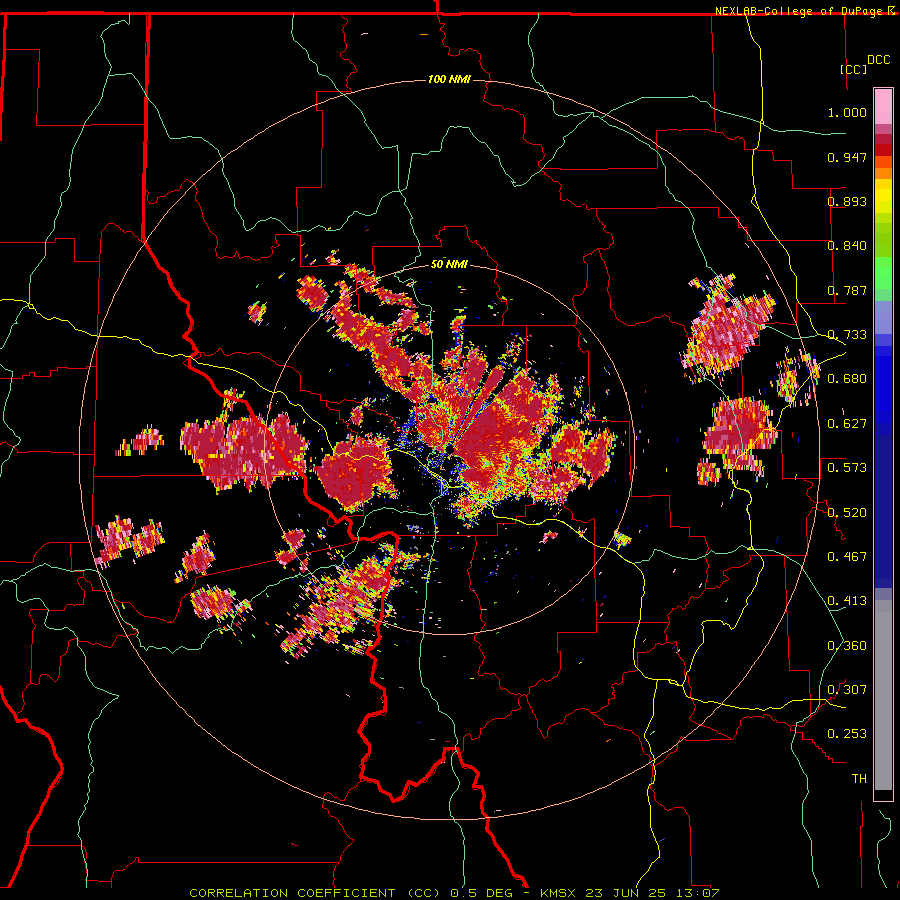Viewport: 900px width, 900px height.
Task: Click the 0.893 color scale value
Action: [847, 201]
